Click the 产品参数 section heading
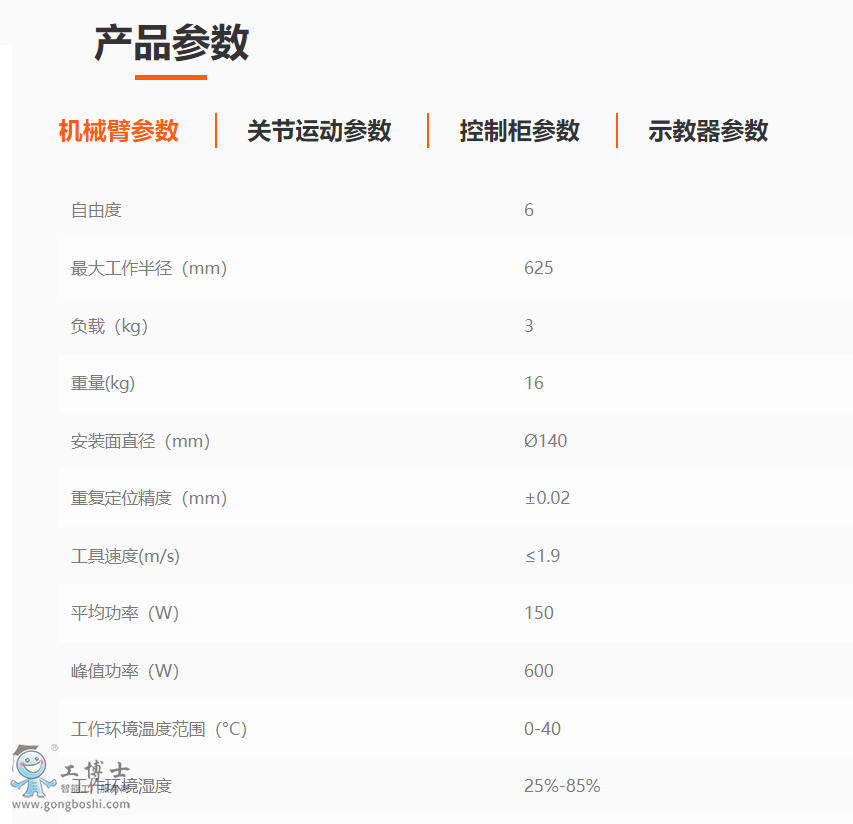Viewport: 853px width, 824px height. click(171, 44)
